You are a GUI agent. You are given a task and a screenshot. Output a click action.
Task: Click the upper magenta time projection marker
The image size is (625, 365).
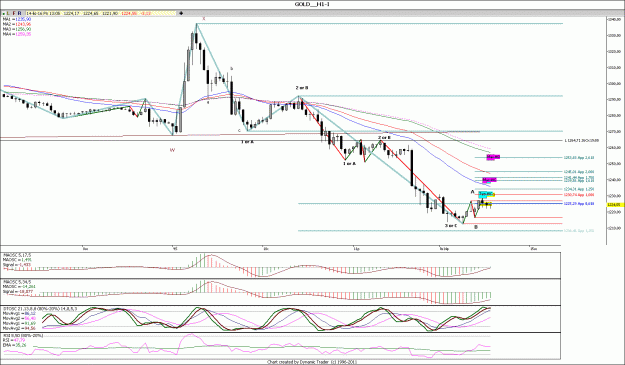tap(493, 157)
